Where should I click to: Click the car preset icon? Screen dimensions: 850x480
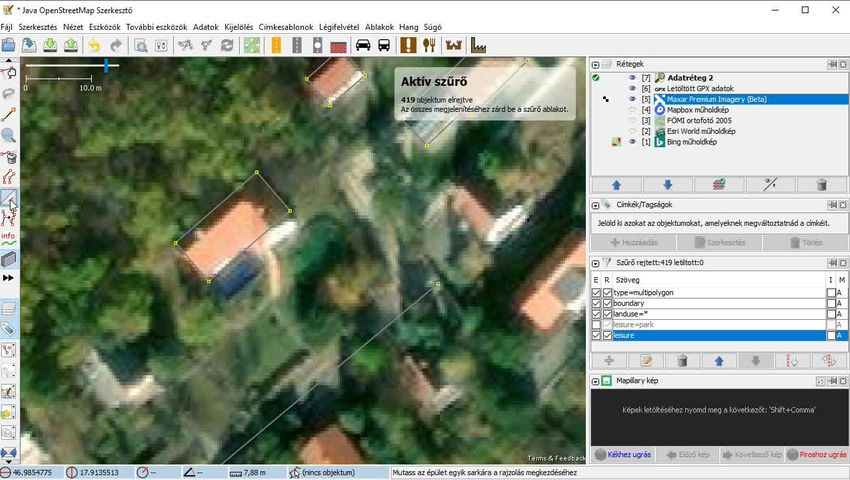click(x=363, y=46)
